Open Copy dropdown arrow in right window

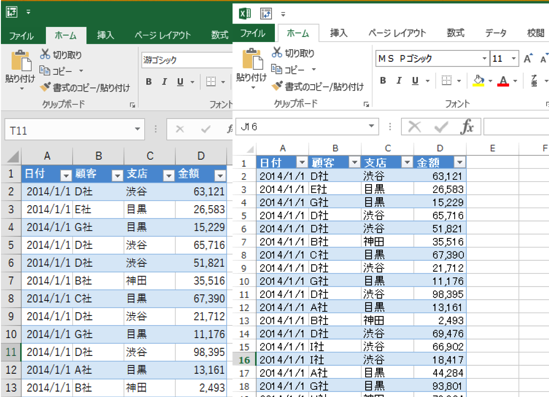314,69
